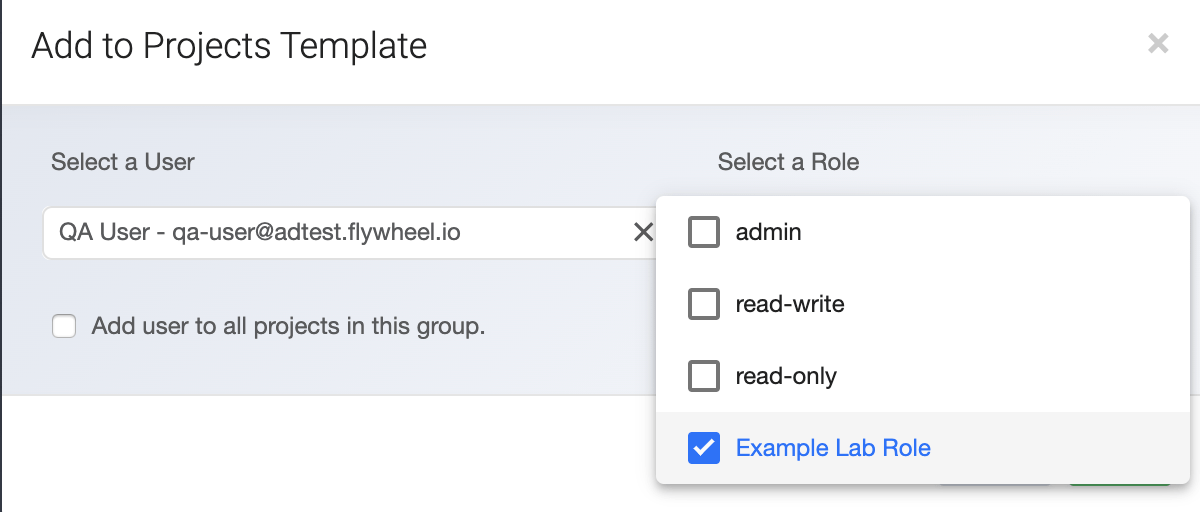1200x512 pixels.
Task: Click the "Add user to all projects" label text
Action: (288, 326)
